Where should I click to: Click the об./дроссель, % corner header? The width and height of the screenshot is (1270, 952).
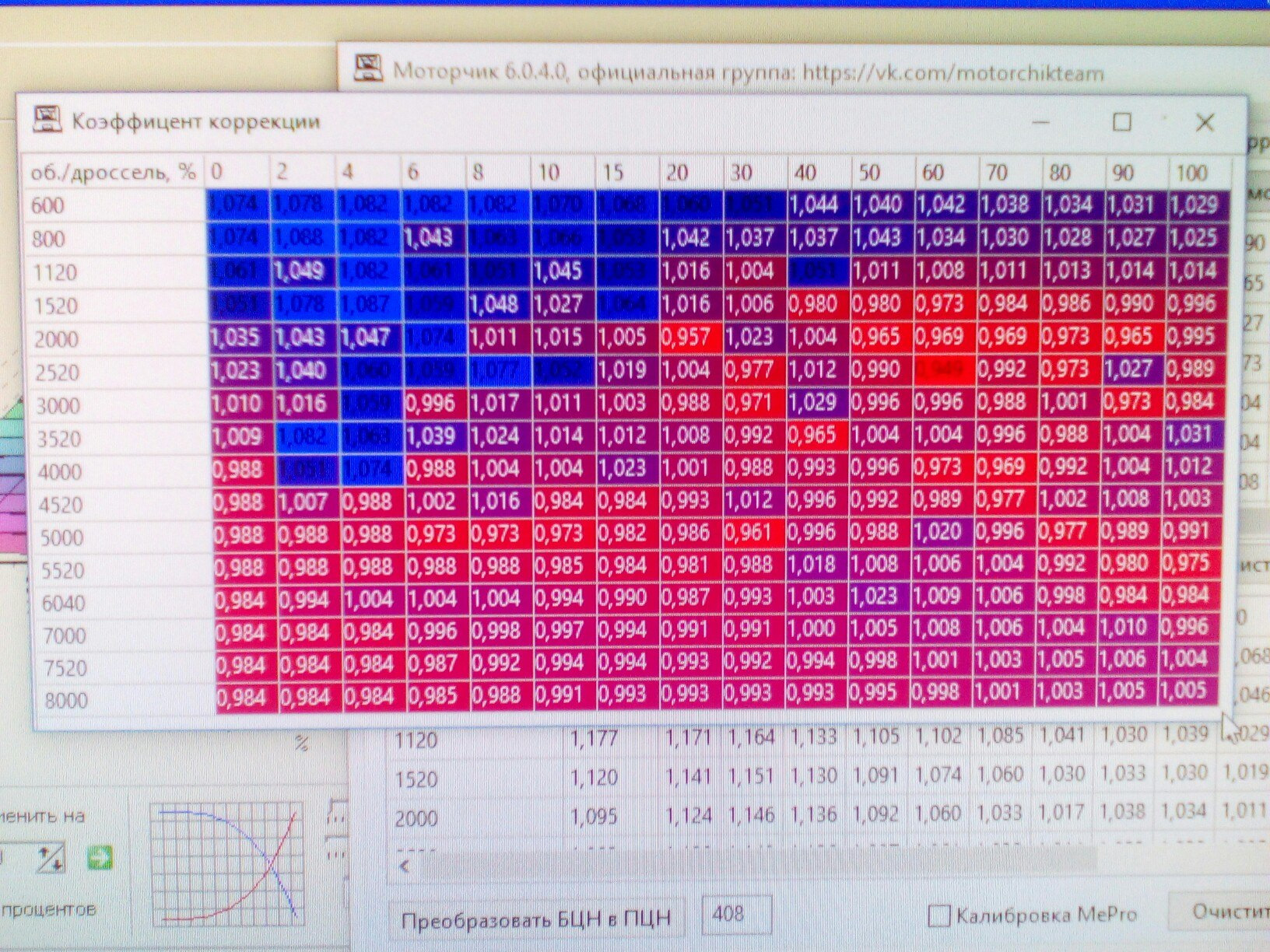pos(113,172)
